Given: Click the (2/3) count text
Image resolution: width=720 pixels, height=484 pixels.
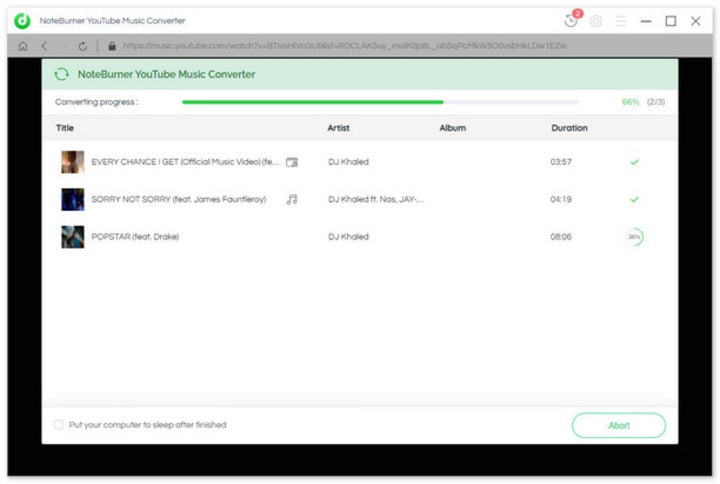Looking at the screenshot, I should pyautogui.click(x=656, y=102).
